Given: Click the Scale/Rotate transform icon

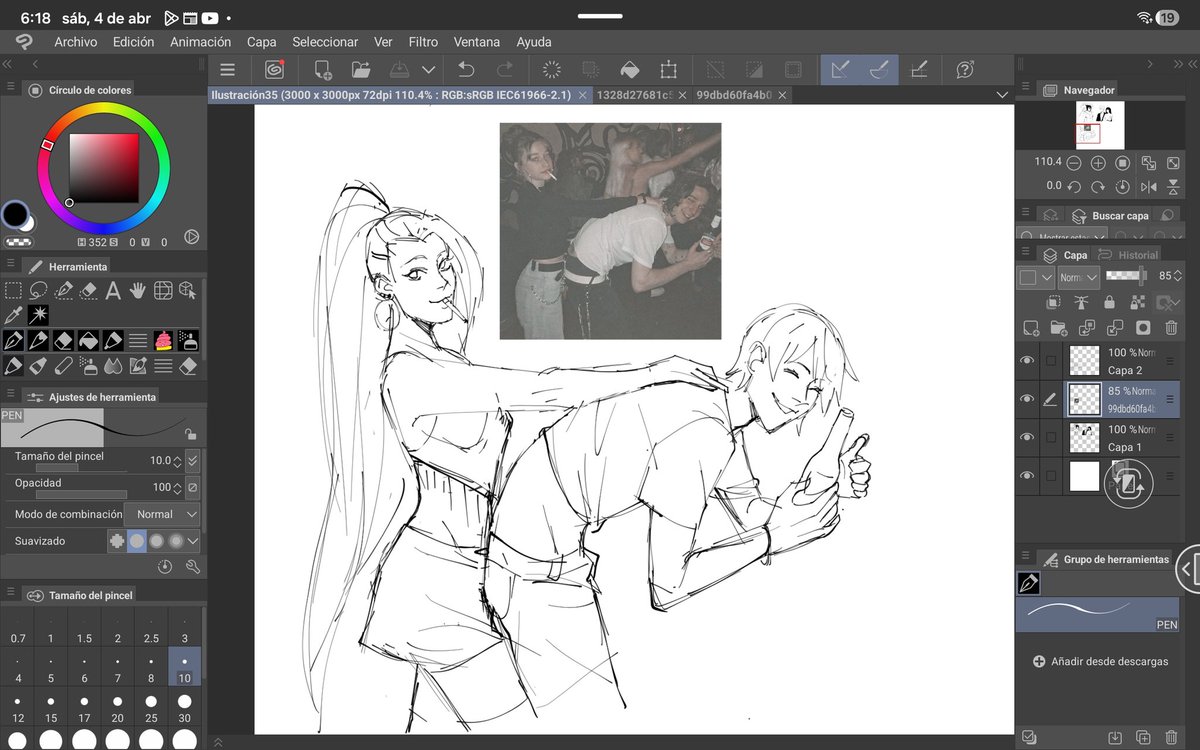Looking at the screenshot, I should click(x=668, y=70).
